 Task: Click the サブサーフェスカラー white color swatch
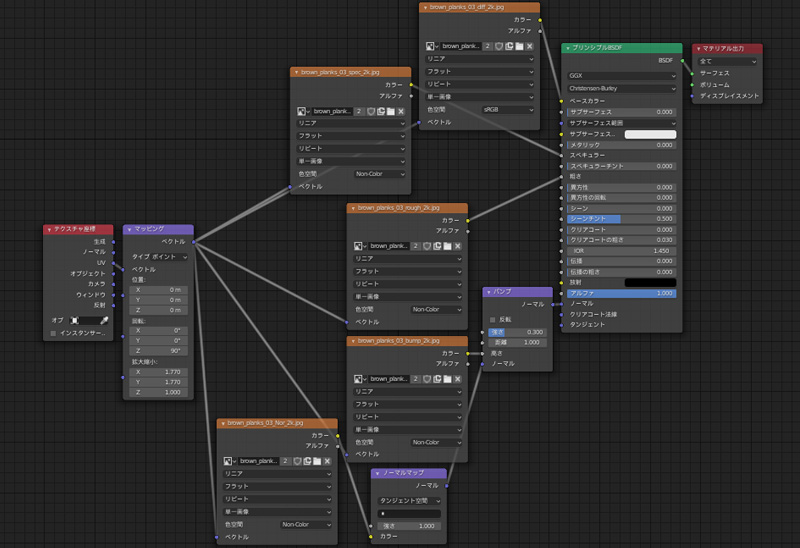point(650,134)
